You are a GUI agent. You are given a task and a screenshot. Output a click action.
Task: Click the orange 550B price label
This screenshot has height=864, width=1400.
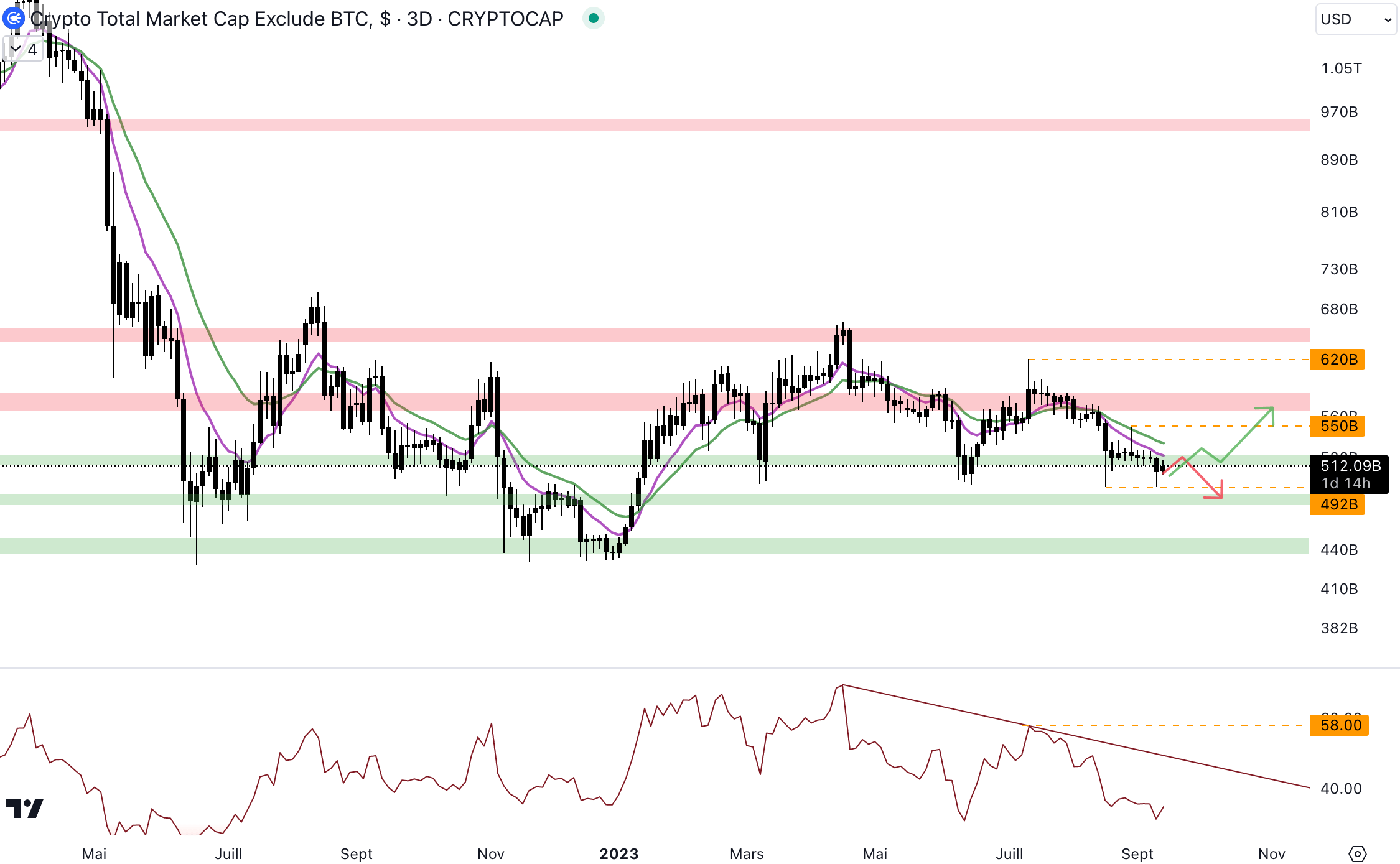click(1337, 426)
